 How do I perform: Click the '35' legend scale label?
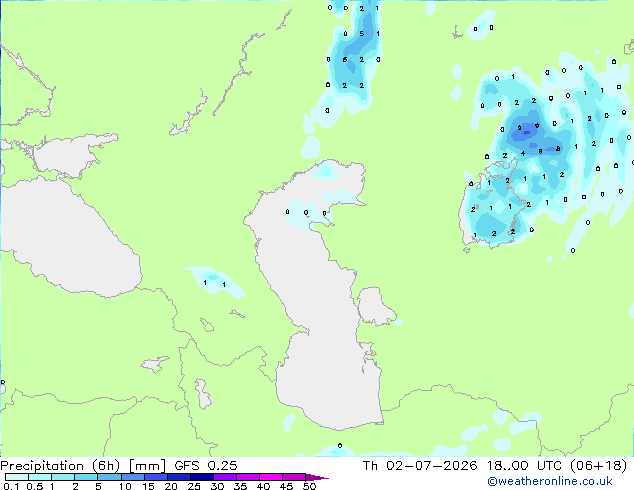(240, 486)
